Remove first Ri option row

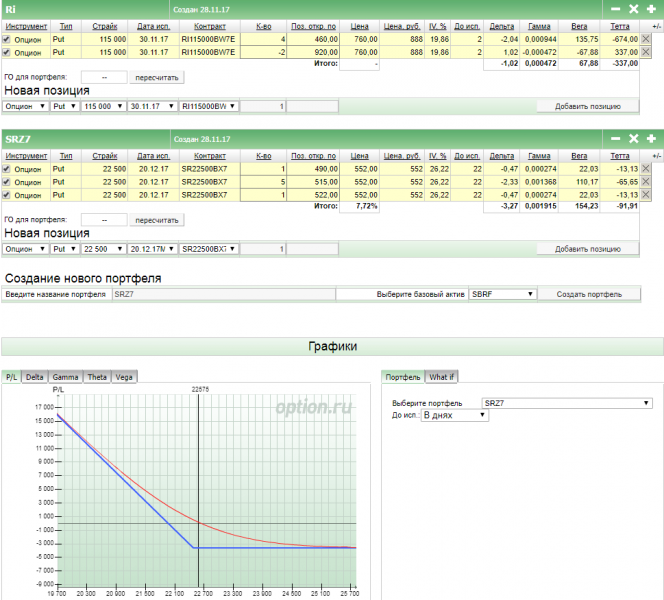pos(645,39)
